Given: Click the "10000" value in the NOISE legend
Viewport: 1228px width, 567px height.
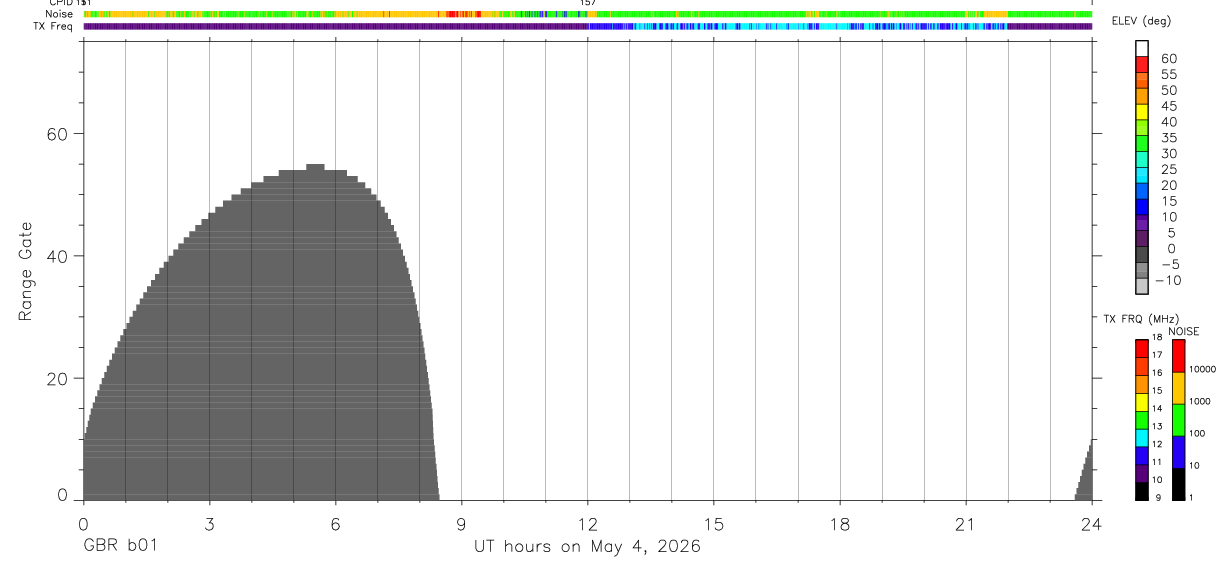Looking at the screenshot, I should coord(1202,369).
